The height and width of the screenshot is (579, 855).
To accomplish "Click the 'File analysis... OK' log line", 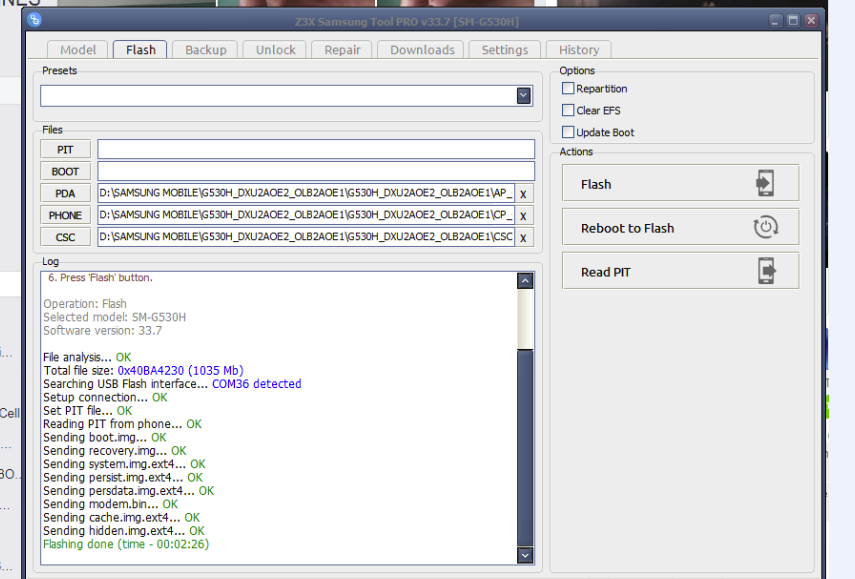I will (x=87, y=357).
